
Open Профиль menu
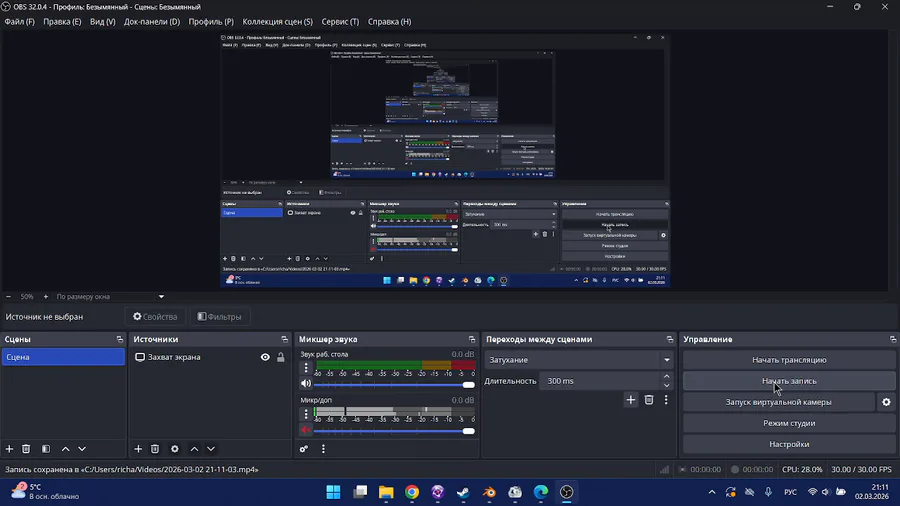click(x=211, y=22)
